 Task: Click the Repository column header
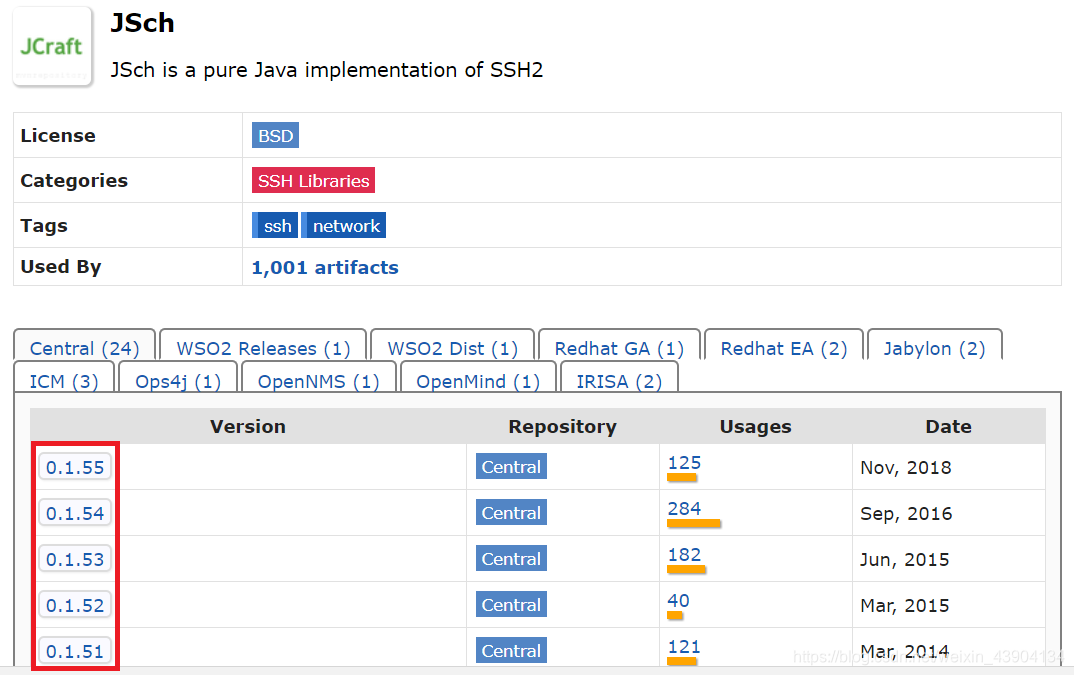(562, 426)
